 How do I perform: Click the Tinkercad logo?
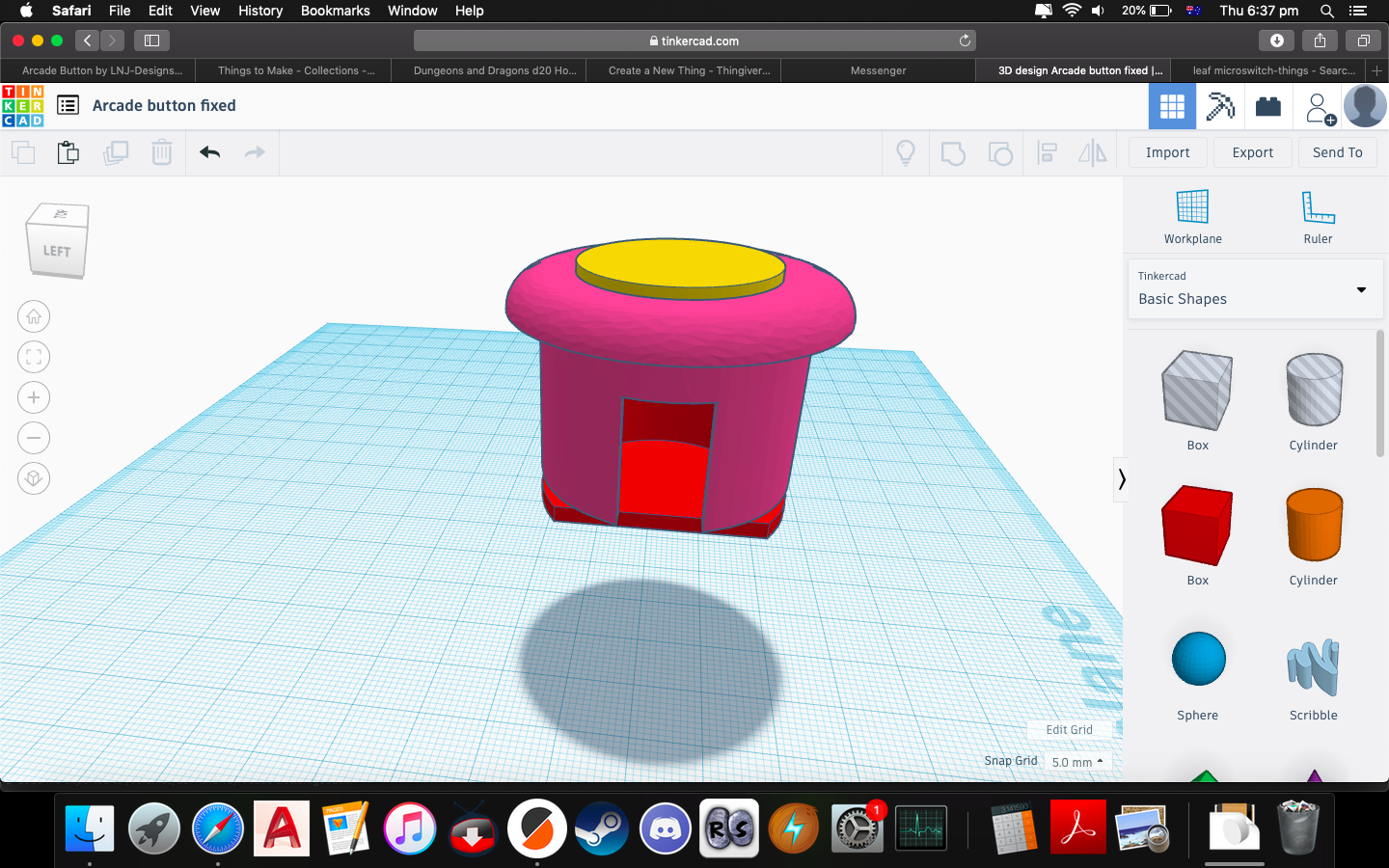pyautogui.click(x=23, y=106)
